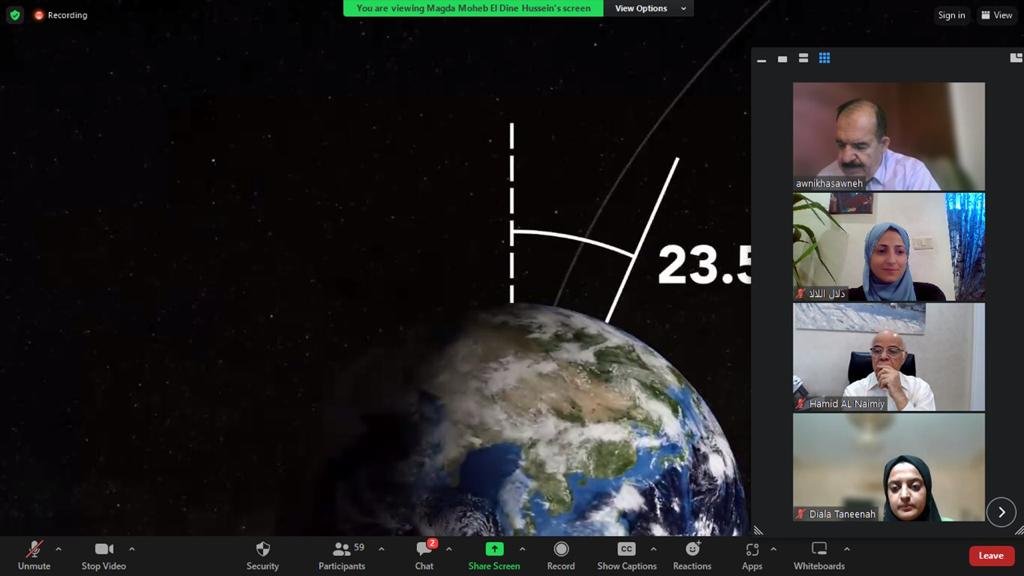Screen dimensions: 1024x576
Task: Expand share options arrow beside Share Screen
Action: click(522, 549)
